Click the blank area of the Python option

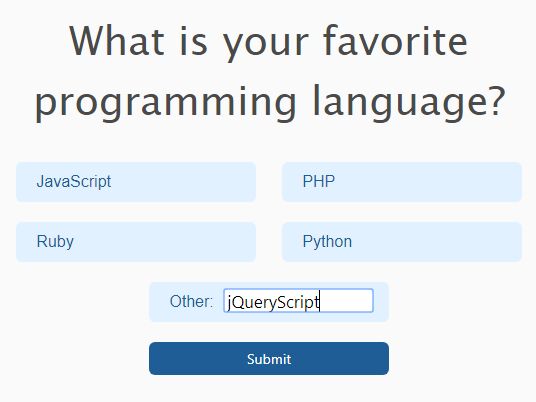click(436, 242)
